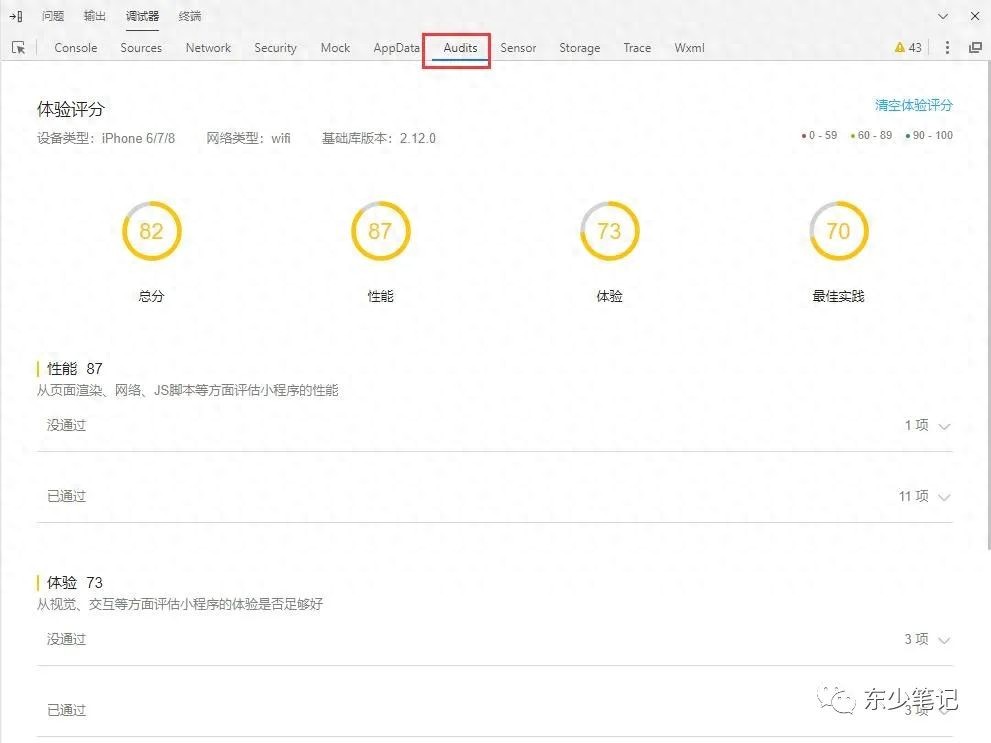This screenshot has height=743, width=991.
Task: Switch to the Console tab
Action: coord(75,47)
